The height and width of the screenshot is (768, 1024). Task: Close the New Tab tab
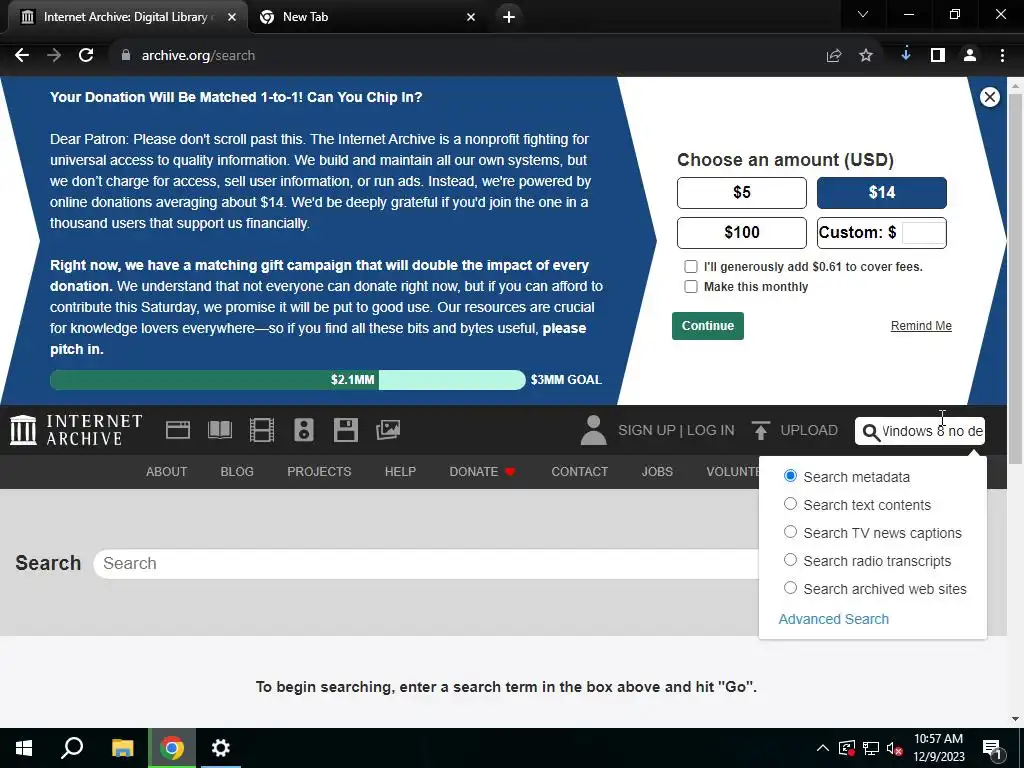471,17
